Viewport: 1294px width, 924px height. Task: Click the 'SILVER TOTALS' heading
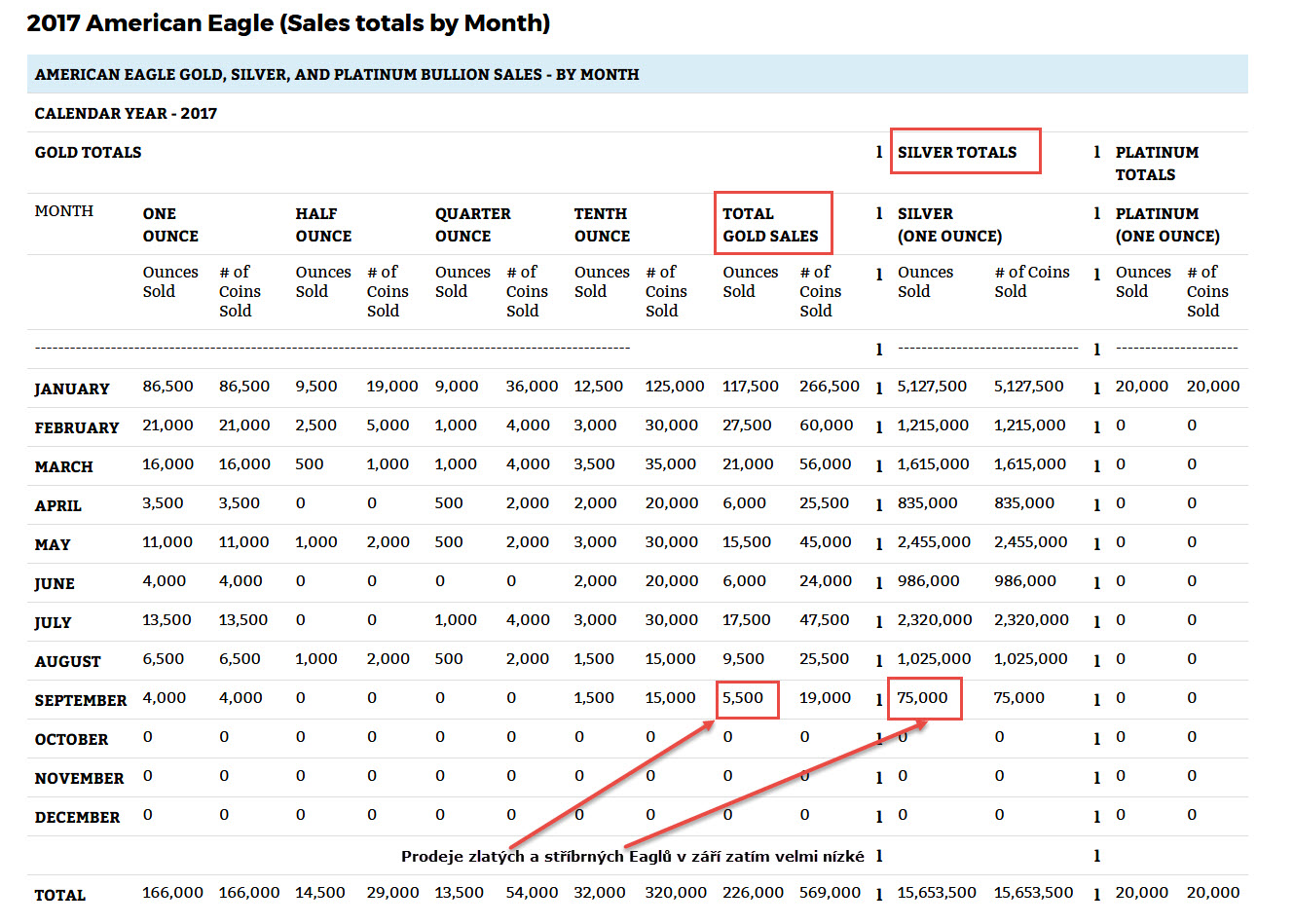pos(957,152)
